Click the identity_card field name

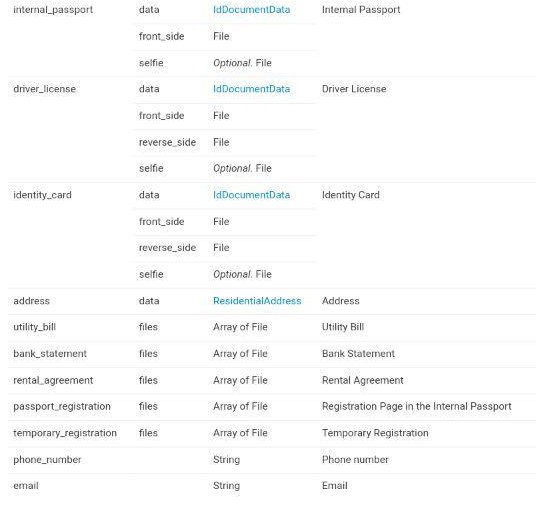click(42, 195)
